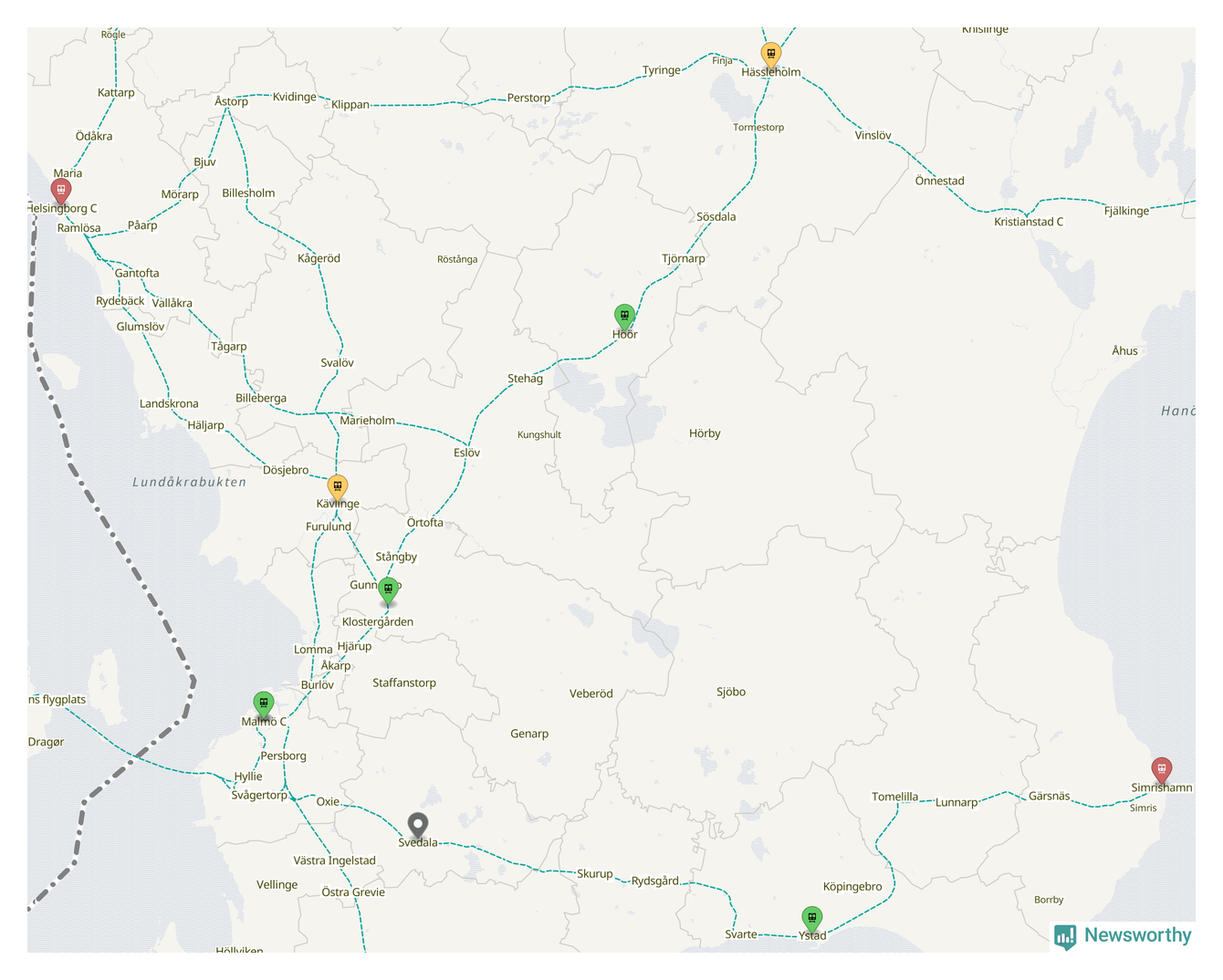Select the green train marker at Höör
Image resolution: width=1223 pixels, height=980 pixels.
[x=624, y=318]
